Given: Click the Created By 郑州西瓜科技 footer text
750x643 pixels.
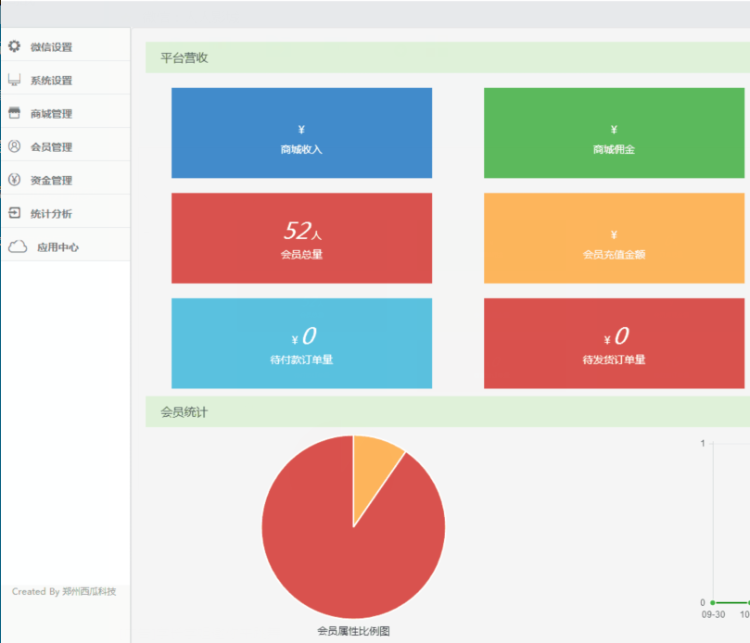Looking at the screenshot, I should click(64, 591).
